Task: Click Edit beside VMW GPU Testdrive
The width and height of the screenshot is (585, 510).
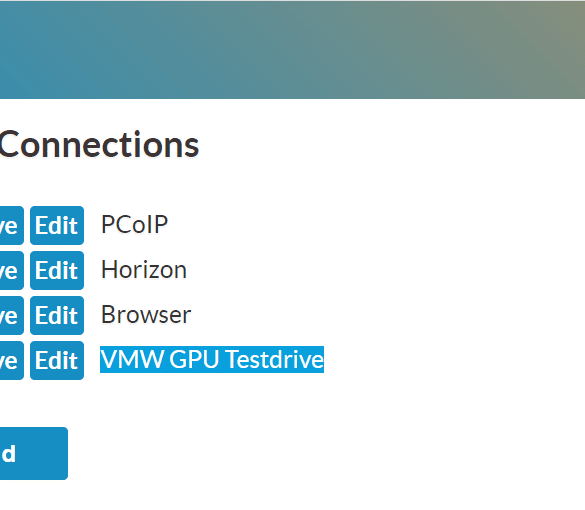Action: [x=57, y=360]
